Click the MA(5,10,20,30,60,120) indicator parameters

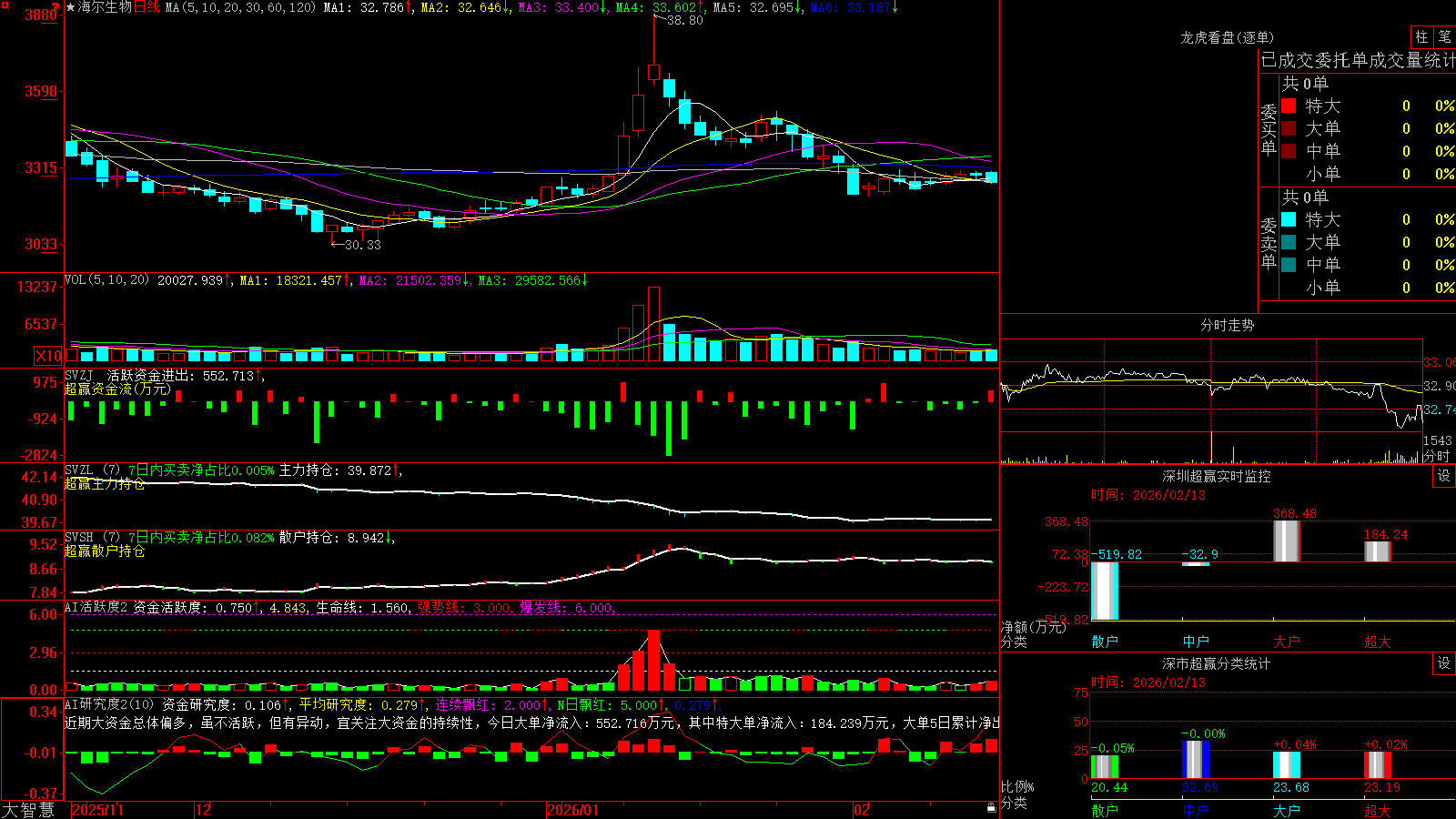(240, 7)
